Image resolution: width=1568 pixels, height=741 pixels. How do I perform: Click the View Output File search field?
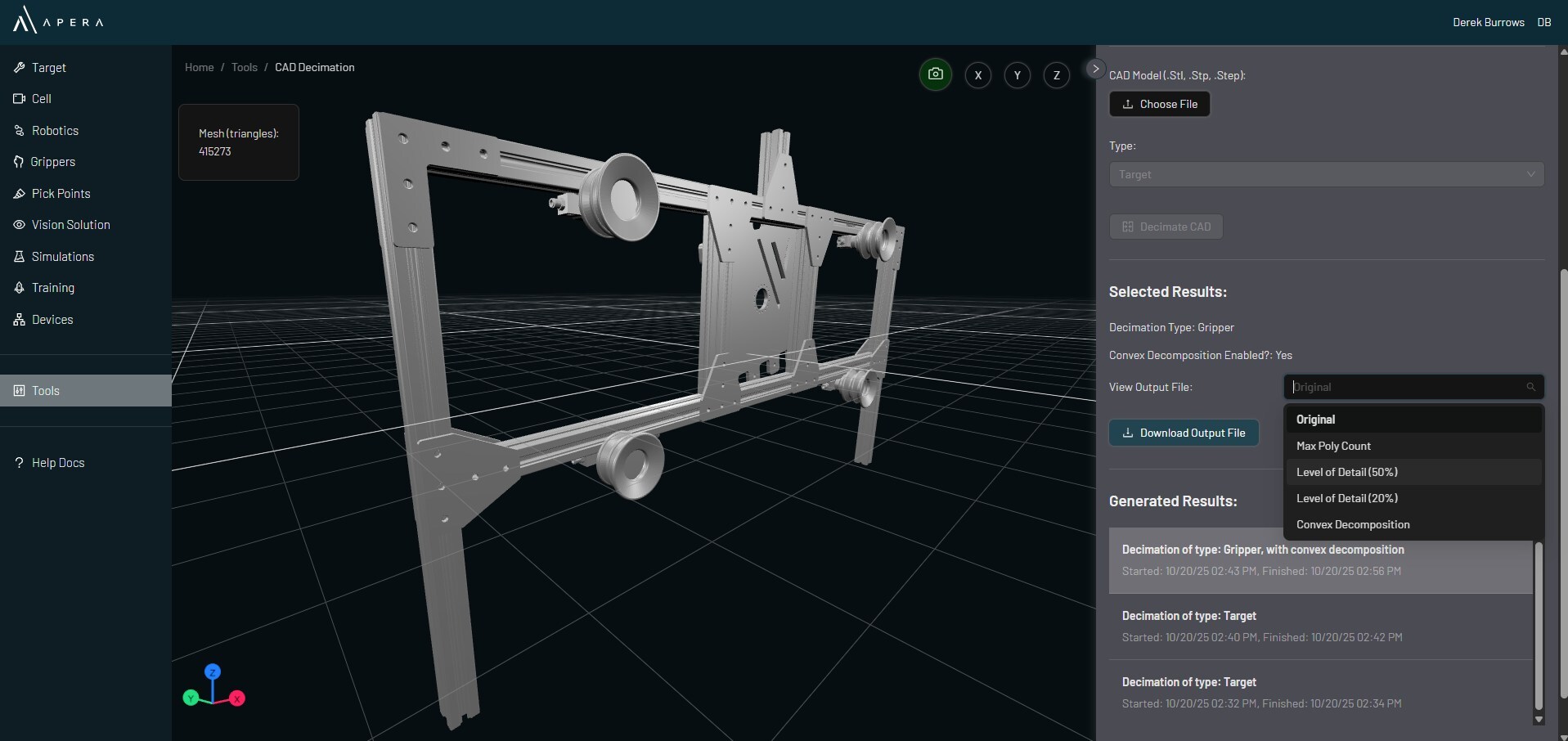coord(1413,388)
